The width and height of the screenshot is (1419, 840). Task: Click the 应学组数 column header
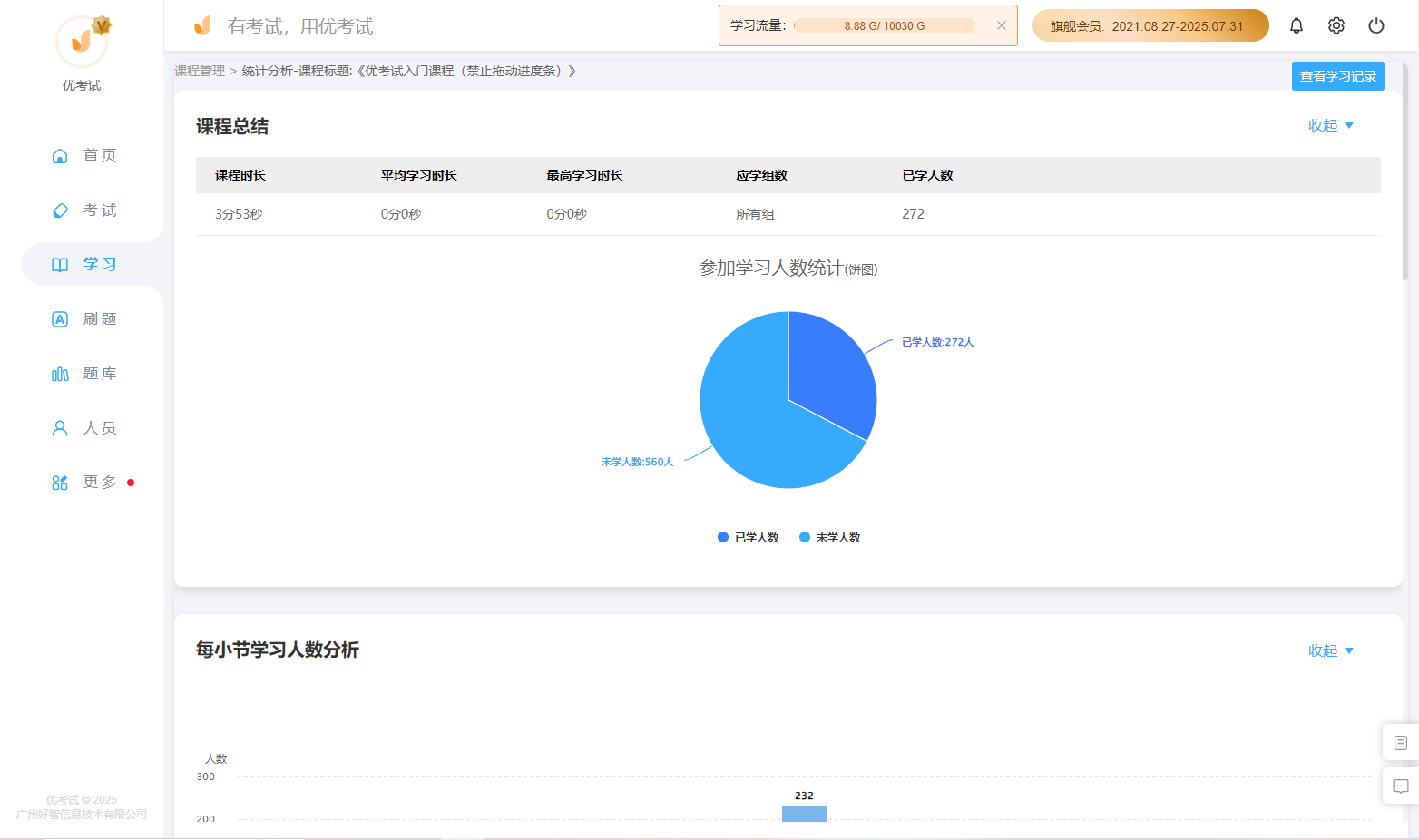(762, 175)
